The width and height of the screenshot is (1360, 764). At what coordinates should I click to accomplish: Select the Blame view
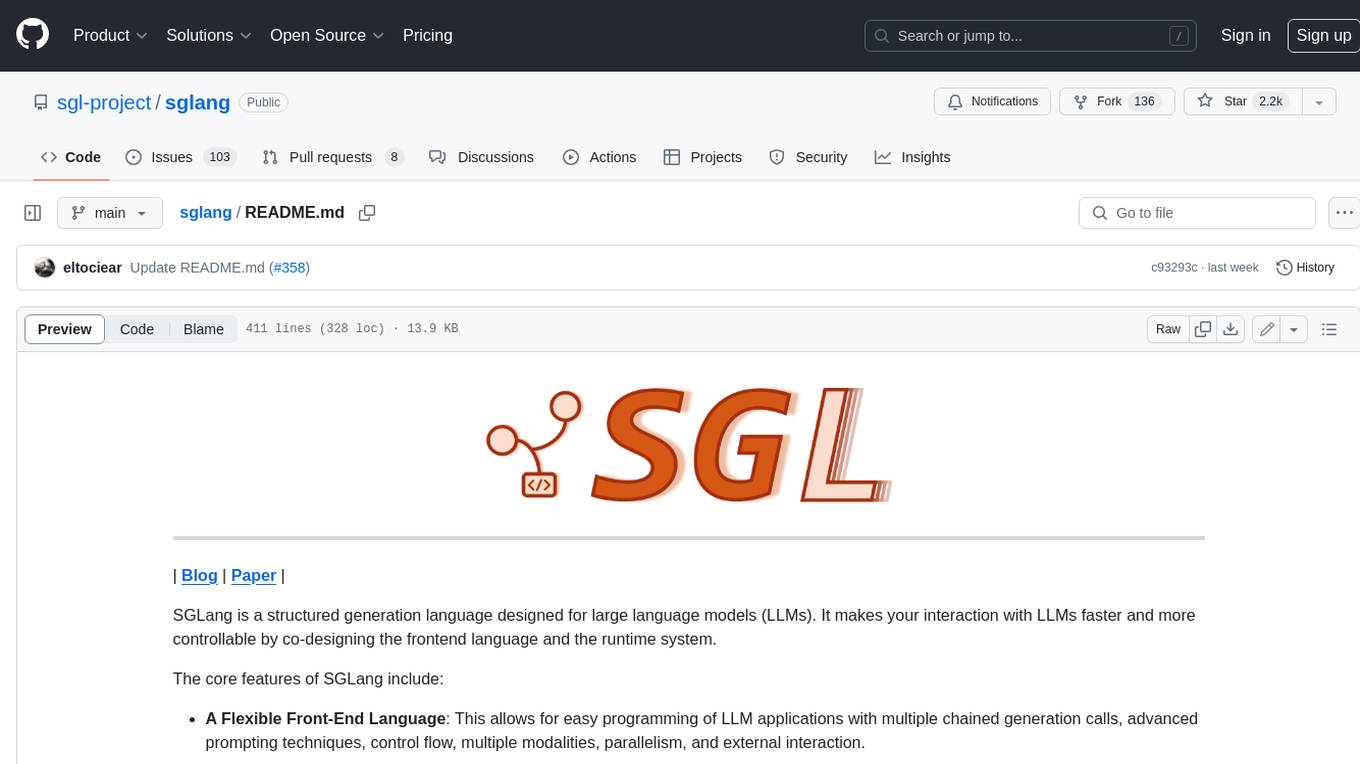(203, 329)
